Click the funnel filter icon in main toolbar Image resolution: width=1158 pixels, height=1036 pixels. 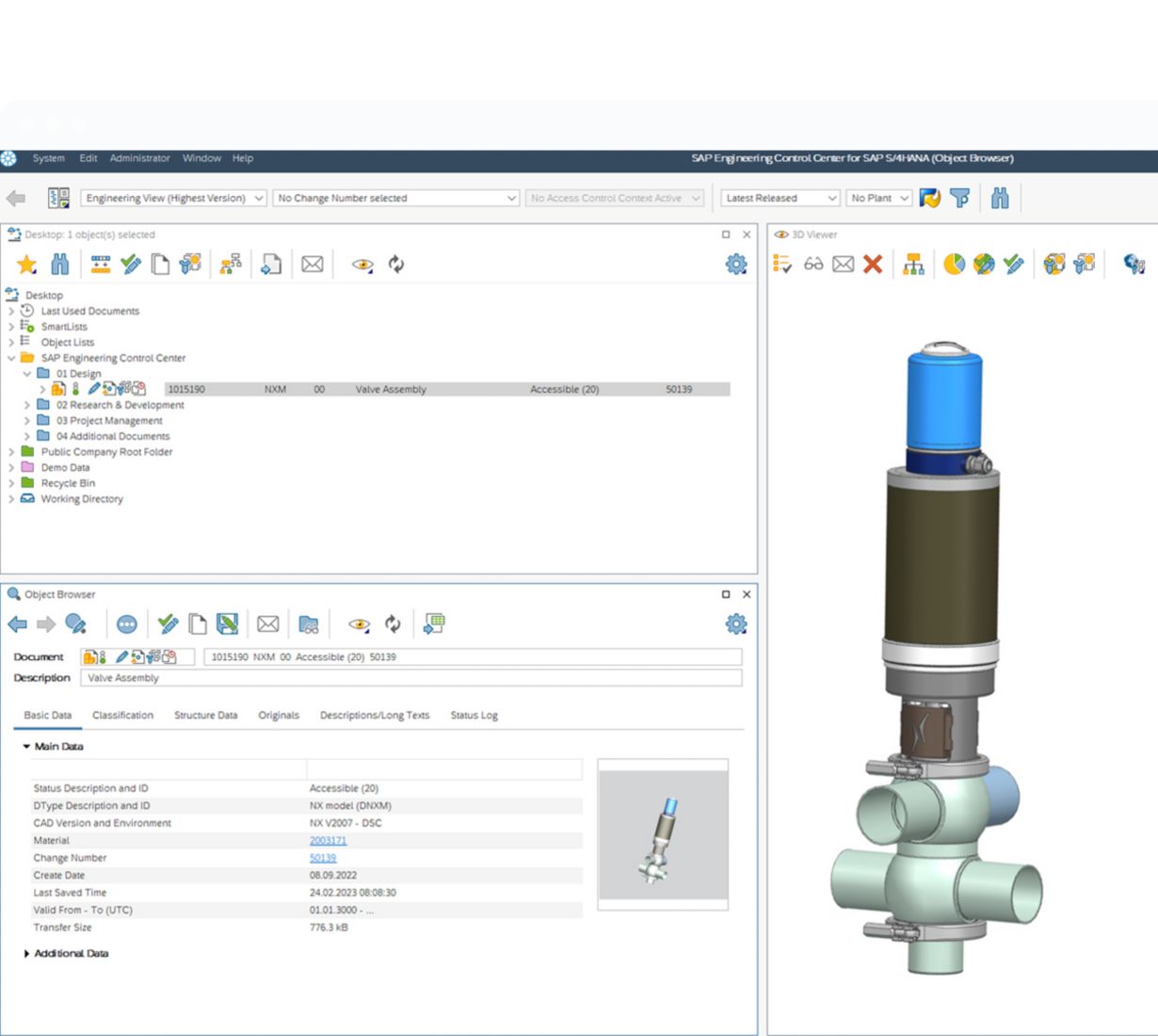point(959,198)
